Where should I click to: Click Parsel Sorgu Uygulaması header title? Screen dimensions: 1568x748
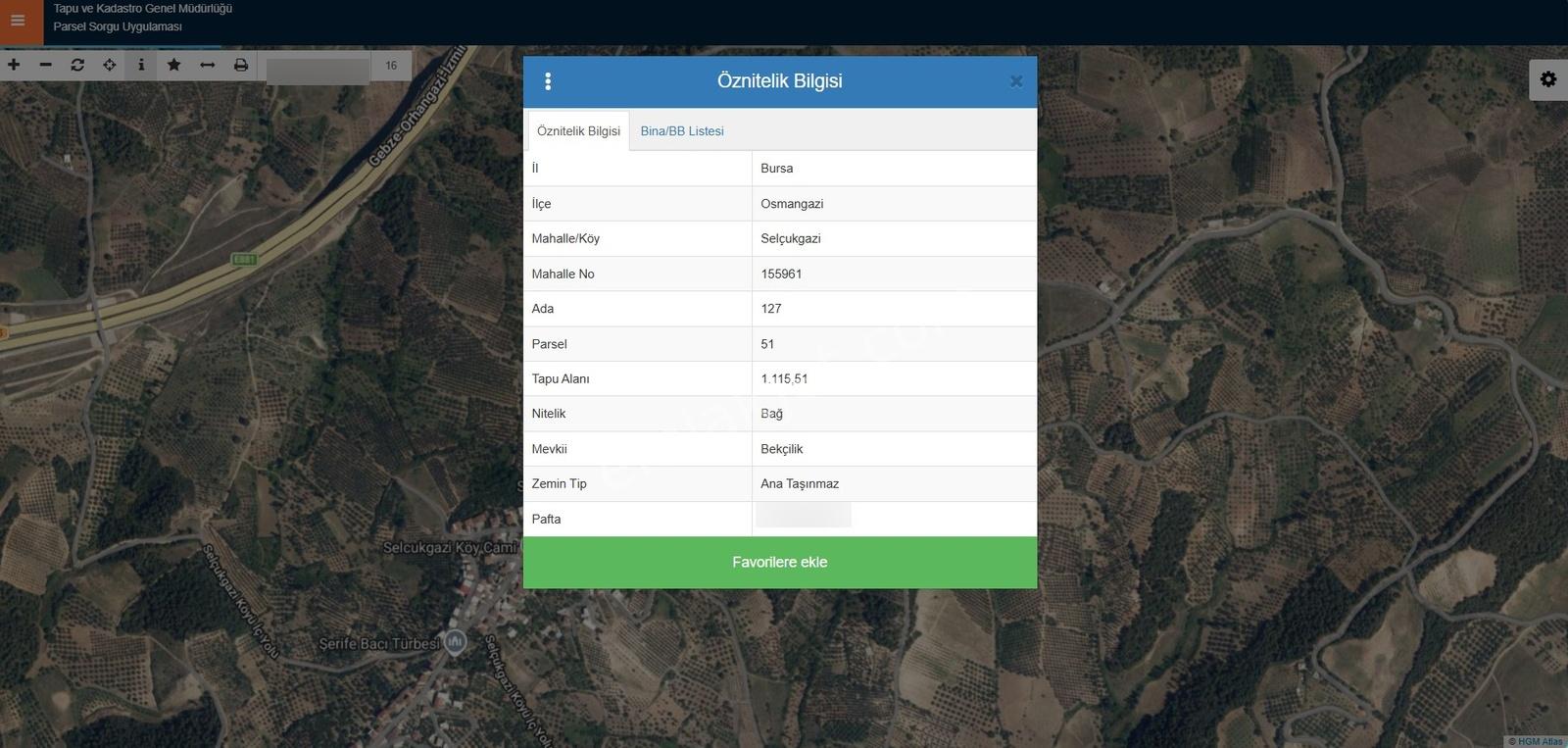118,26
